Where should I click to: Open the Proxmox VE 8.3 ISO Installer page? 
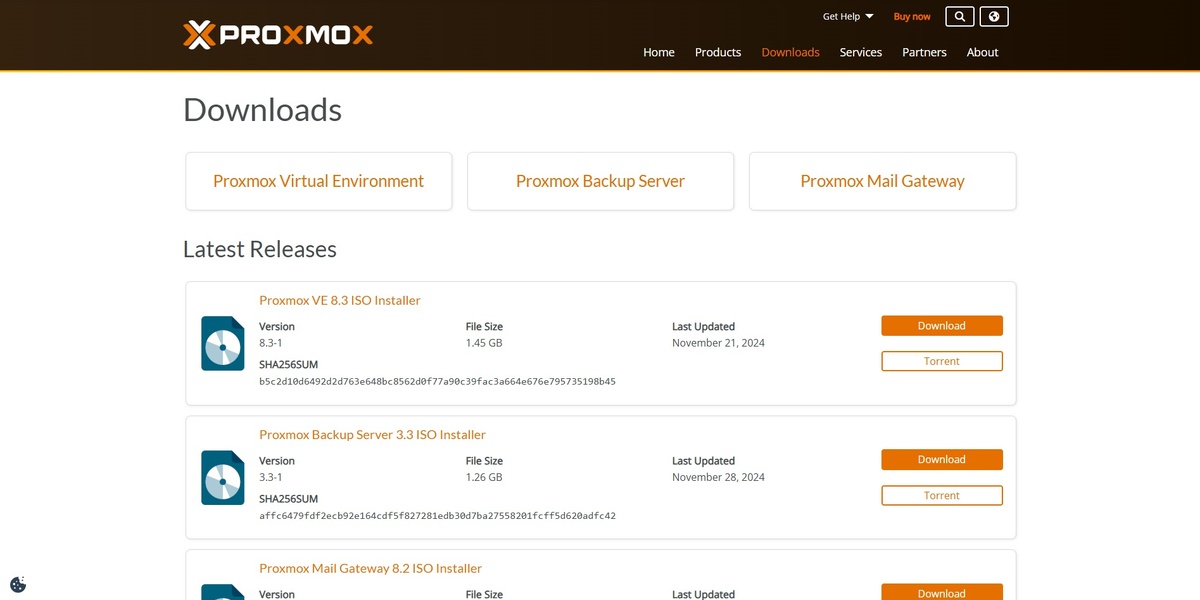[x=339, y=299]
